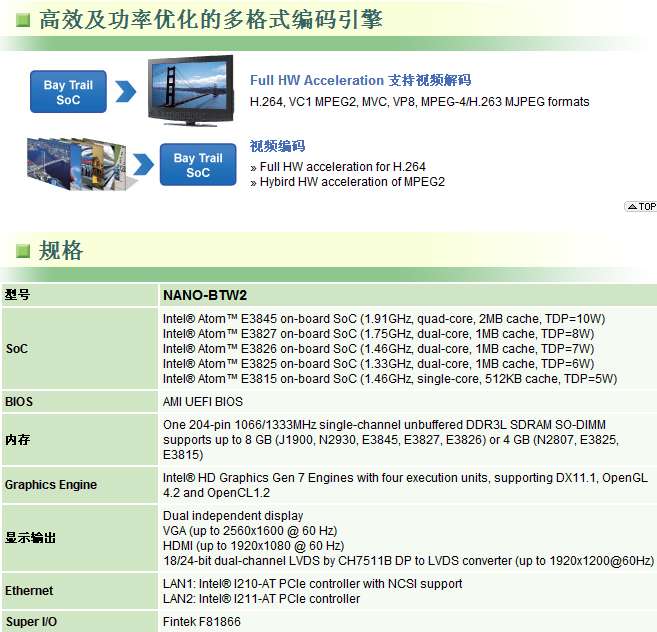This screenshot has width=657, height=632.
Task: Click the 规格 section heading
Action: (61, 251)
